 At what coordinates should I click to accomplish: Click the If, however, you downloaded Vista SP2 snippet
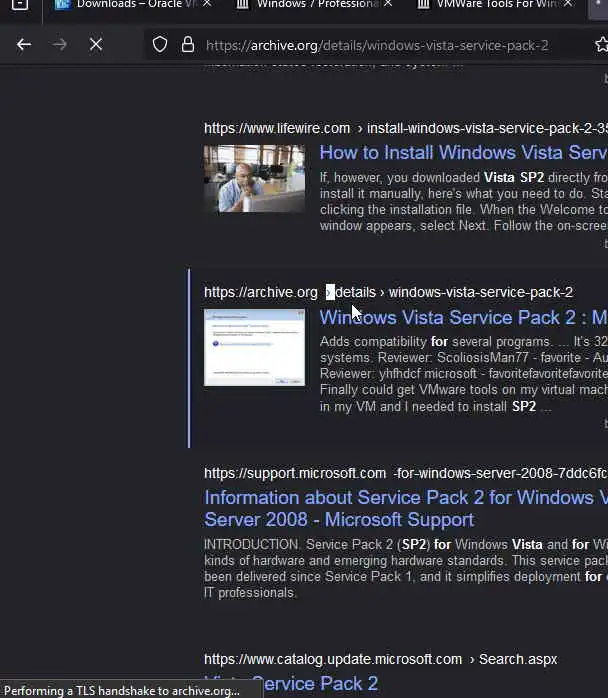tap(463, 202)
